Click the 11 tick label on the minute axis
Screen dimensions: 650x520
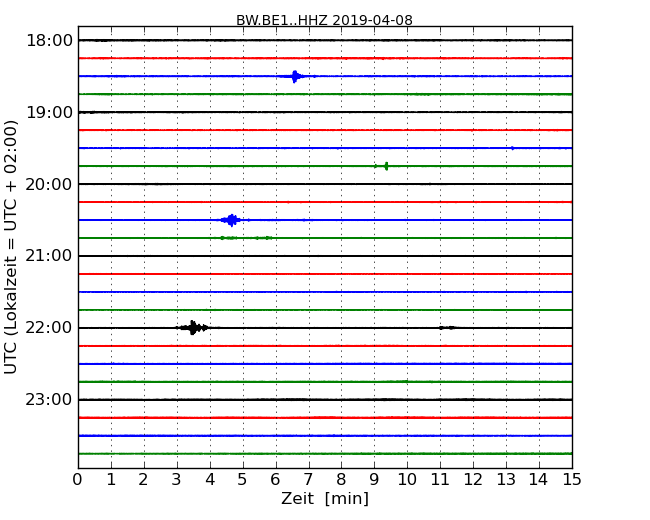[x=440, y=480]
